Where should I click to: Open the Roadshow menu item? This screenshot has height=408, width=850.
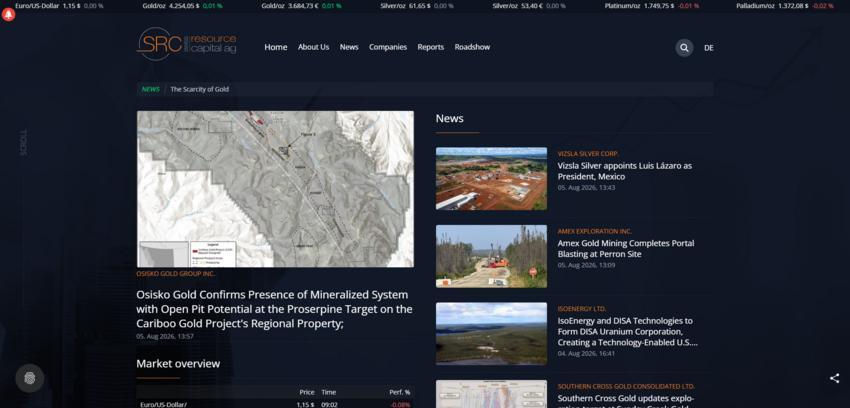(472, 47)
